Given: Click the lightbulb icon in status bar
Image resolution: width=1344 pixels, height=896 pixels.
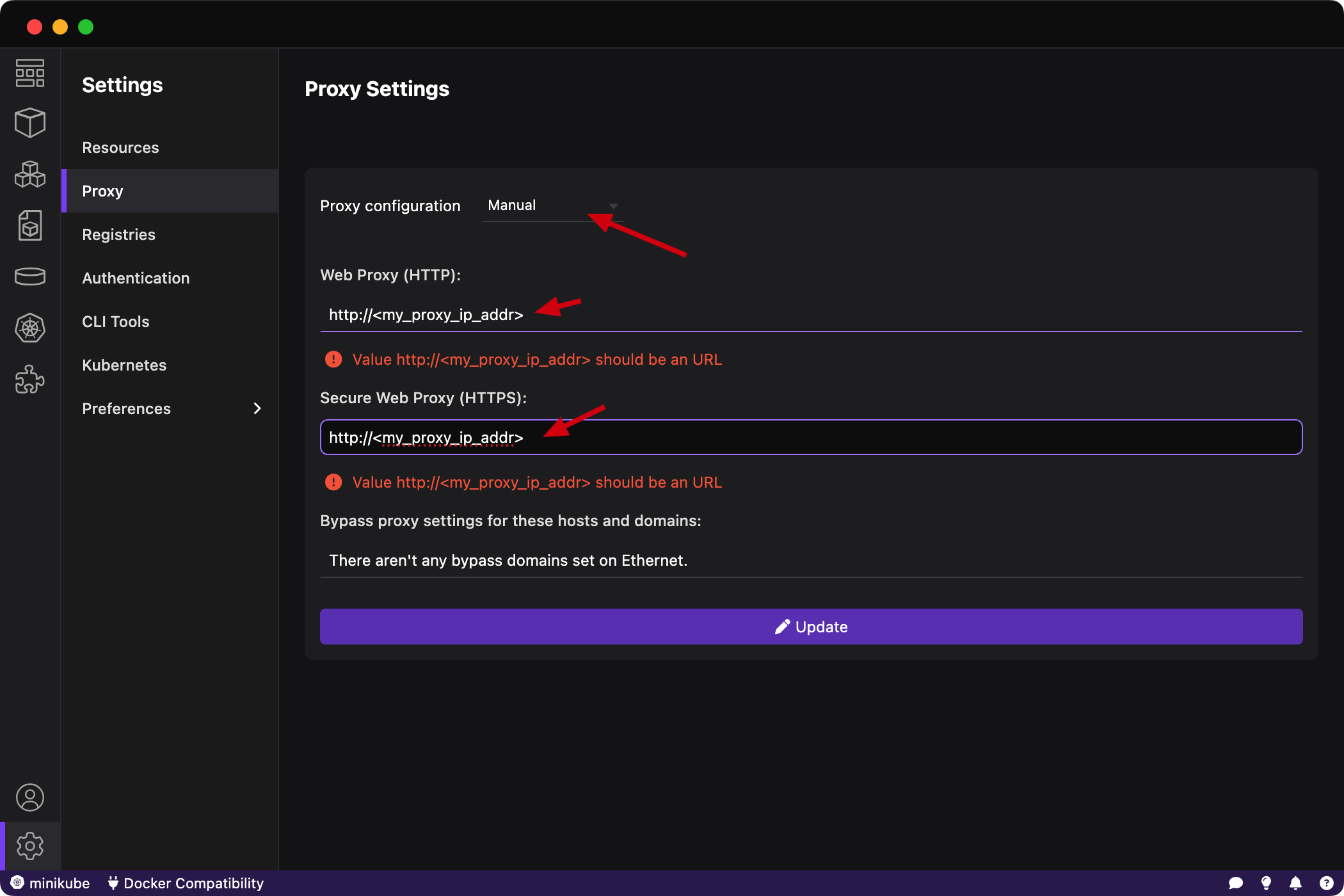Looking at the screenshot, I should coord(1266,883).
